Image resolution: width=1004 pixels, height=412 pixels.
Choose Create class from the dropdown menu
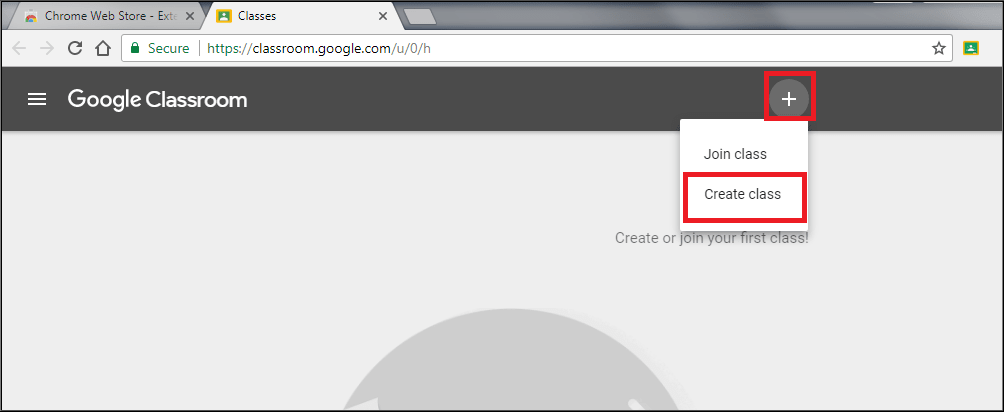[743, 194]
